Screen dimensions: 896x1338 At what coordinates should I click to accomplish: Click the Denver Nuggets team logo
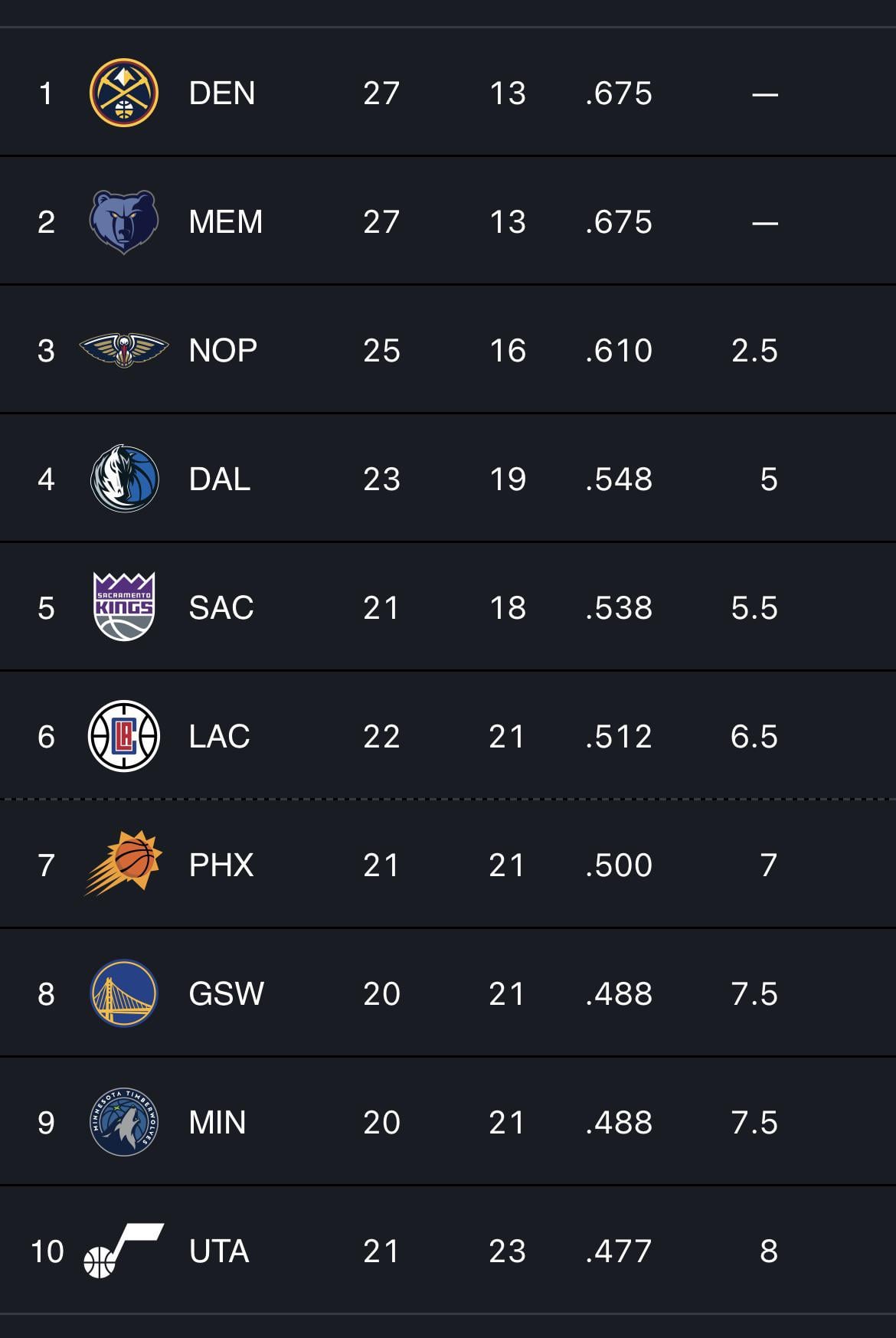[124, 93]
